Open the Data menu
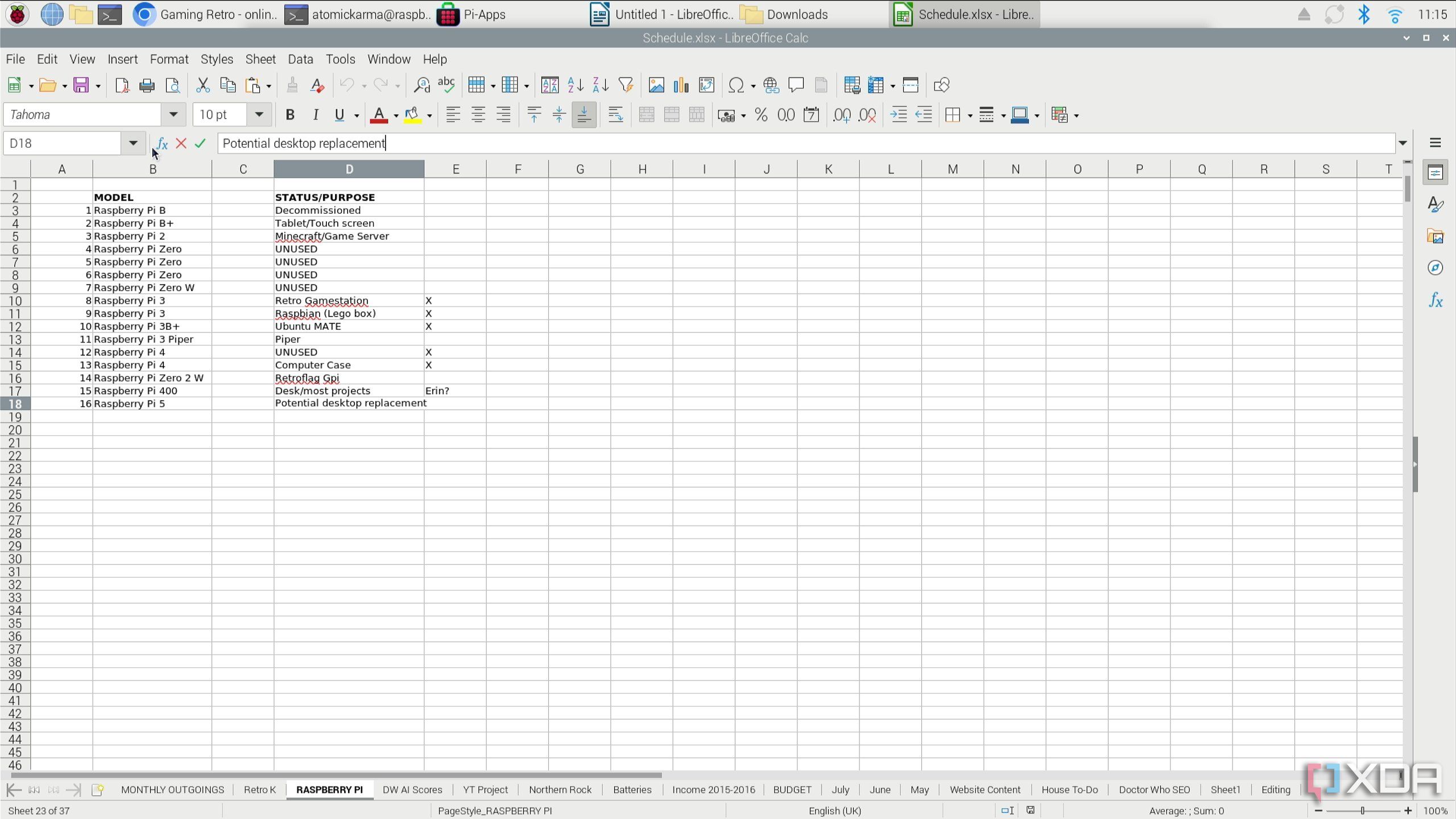This screenshot has width=1456, height=819. [300, 59]
